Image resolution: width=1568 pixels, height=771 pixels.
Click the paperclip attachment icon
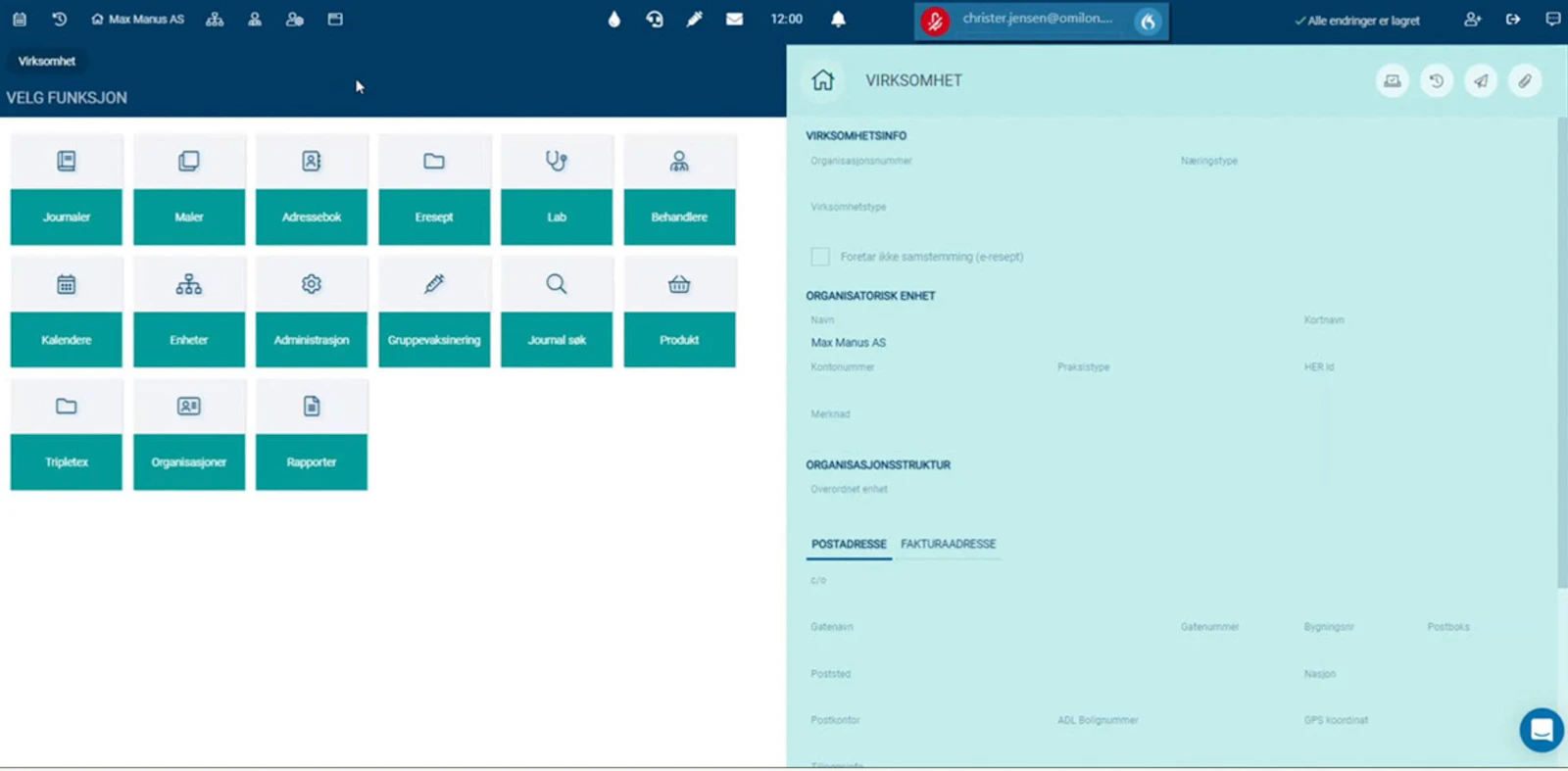click(x=1525, y=81)
